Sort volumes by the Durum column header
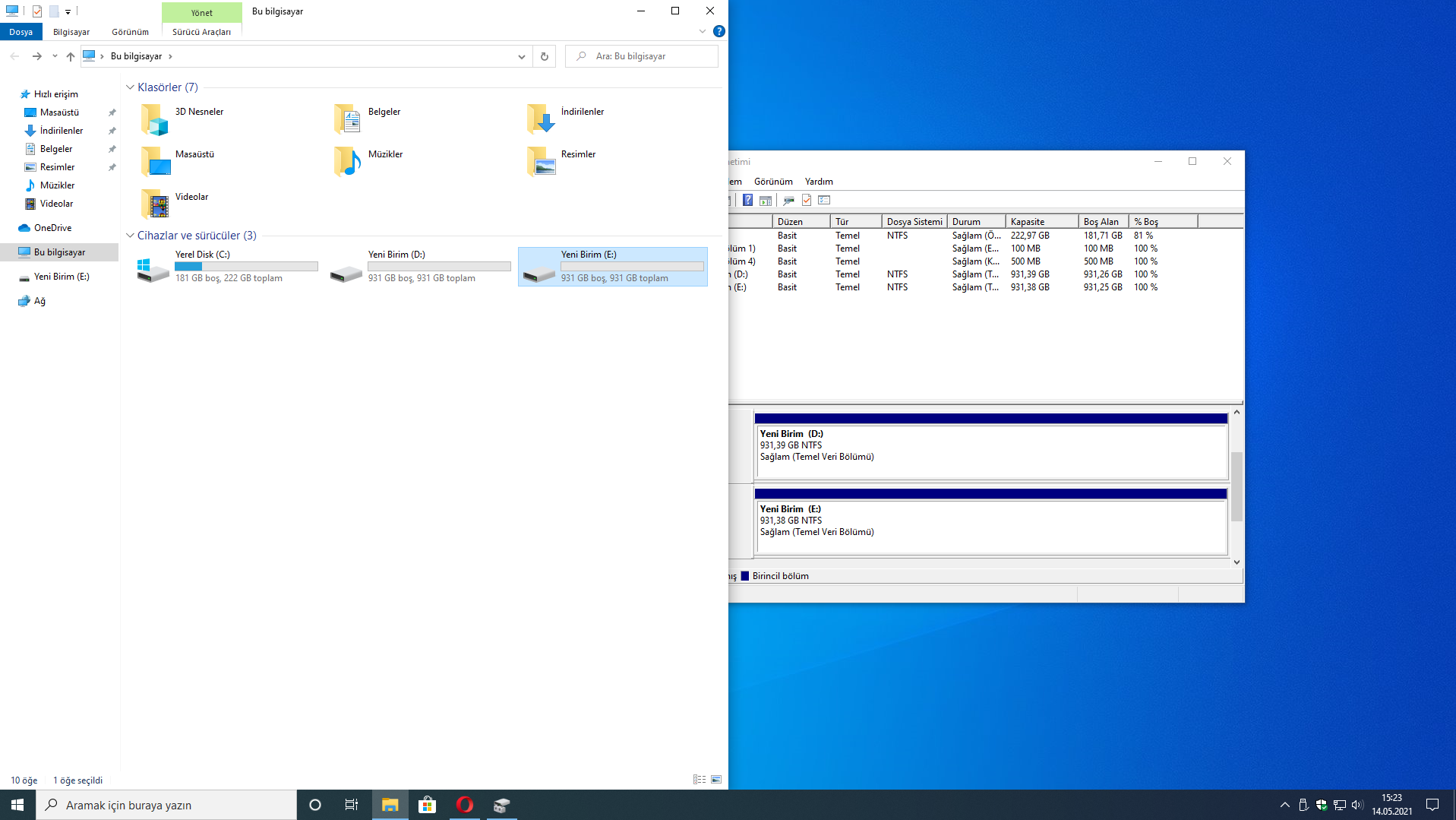The height and width of the screenshot is (820, 1456). point(977,222)
